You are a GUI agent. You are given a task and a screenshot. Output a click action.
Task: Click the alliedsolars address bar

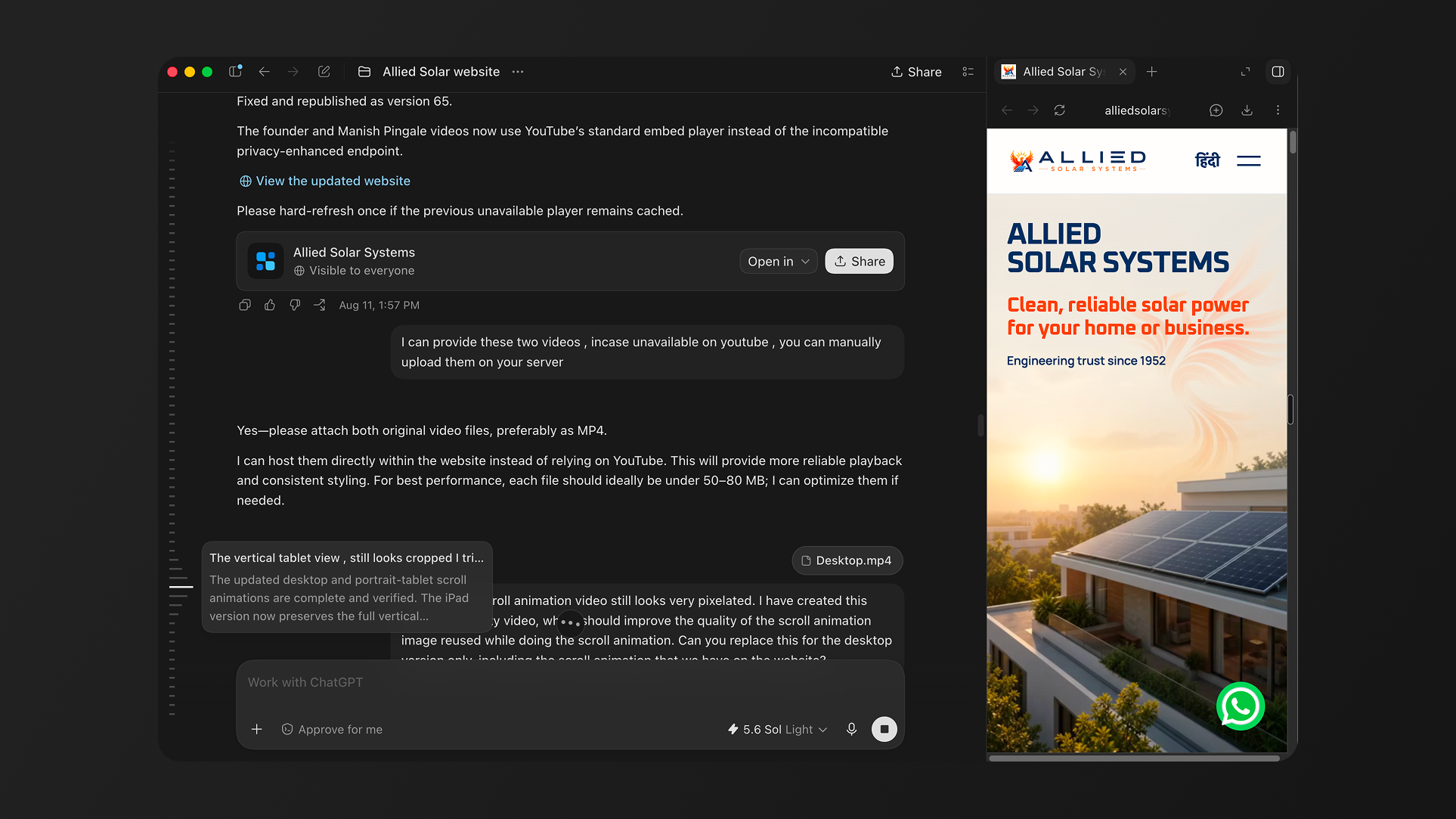1138,110
